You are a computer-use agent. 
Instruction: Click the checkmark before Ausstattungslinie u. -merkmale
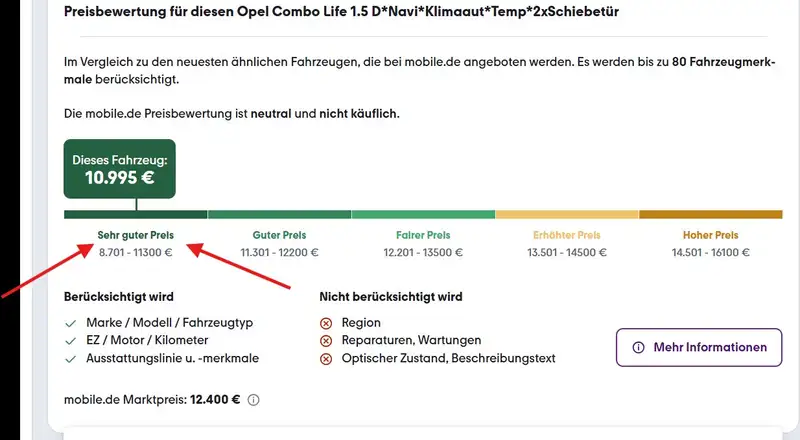point(70,358)
